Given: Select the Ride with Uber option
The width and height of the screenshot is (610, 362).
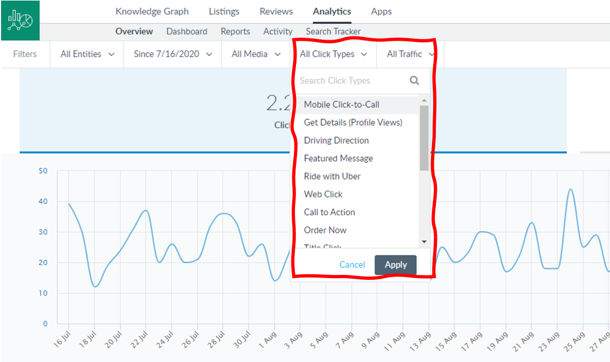Looking at the screenshot, I should coord(358,176).
